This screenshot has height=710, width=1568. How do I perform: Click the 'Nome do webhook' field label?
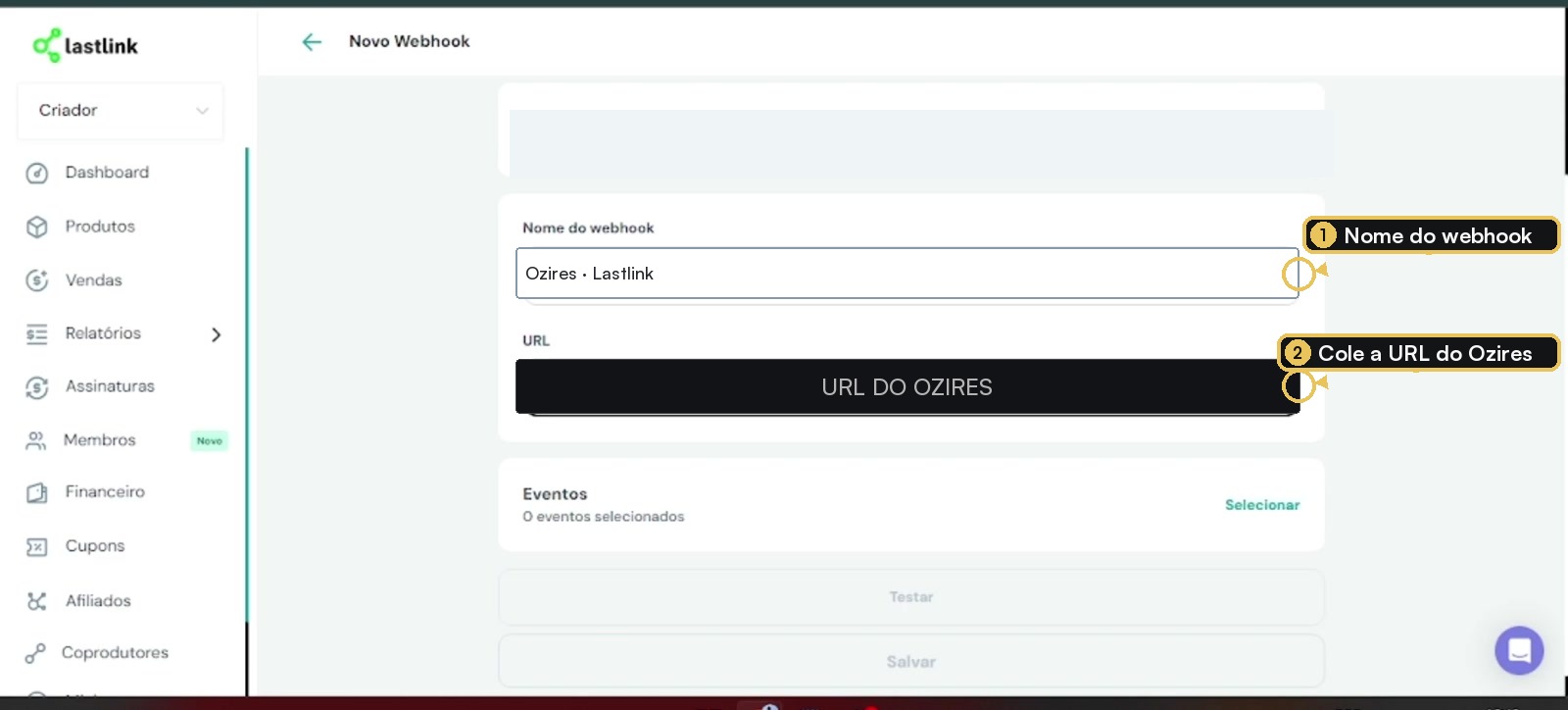588,228
